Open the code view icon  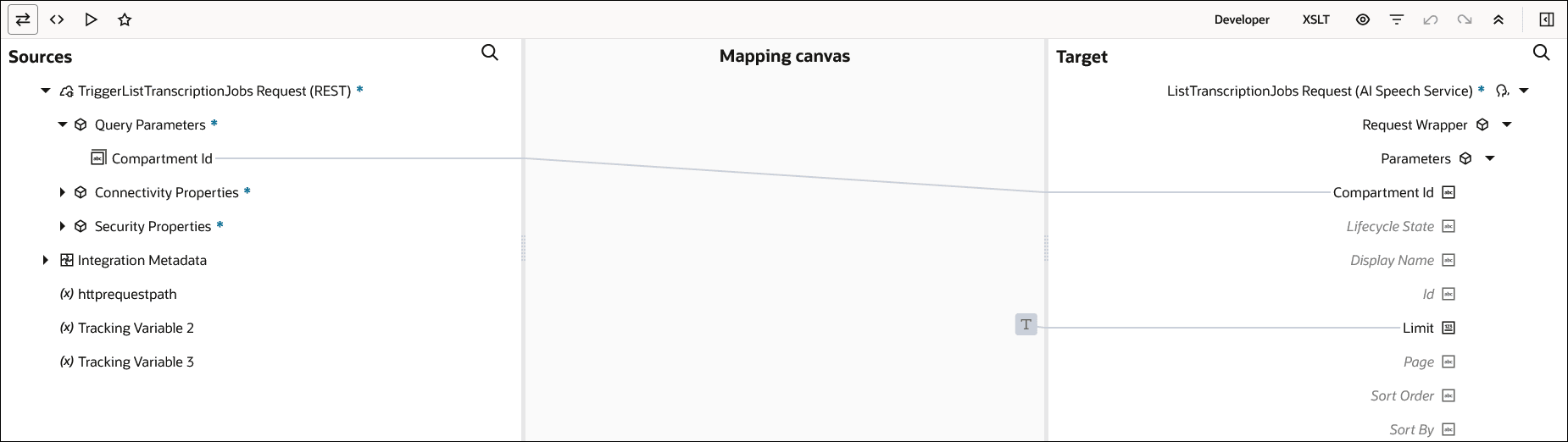tap(57, 19)
